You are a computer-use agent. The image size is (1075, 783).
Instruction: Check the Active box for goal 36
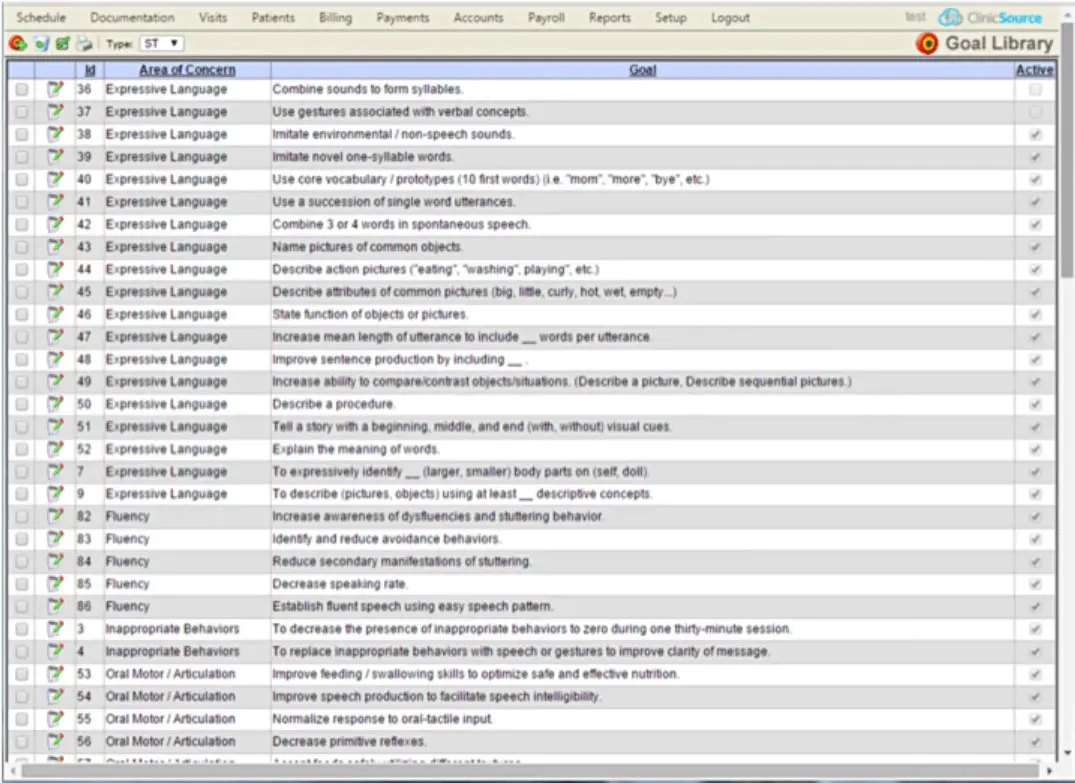1036,88
